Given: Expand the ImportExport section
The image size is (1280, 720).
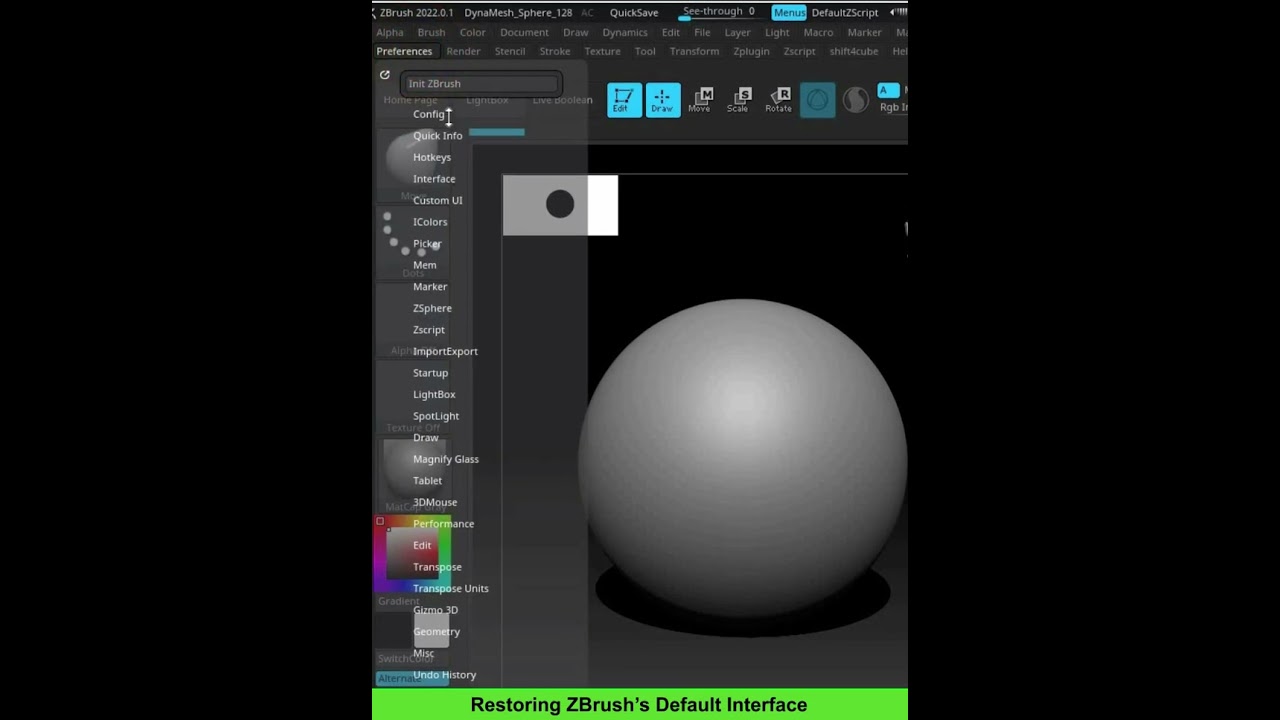Looking at the screenshot, I should (445, 351).
